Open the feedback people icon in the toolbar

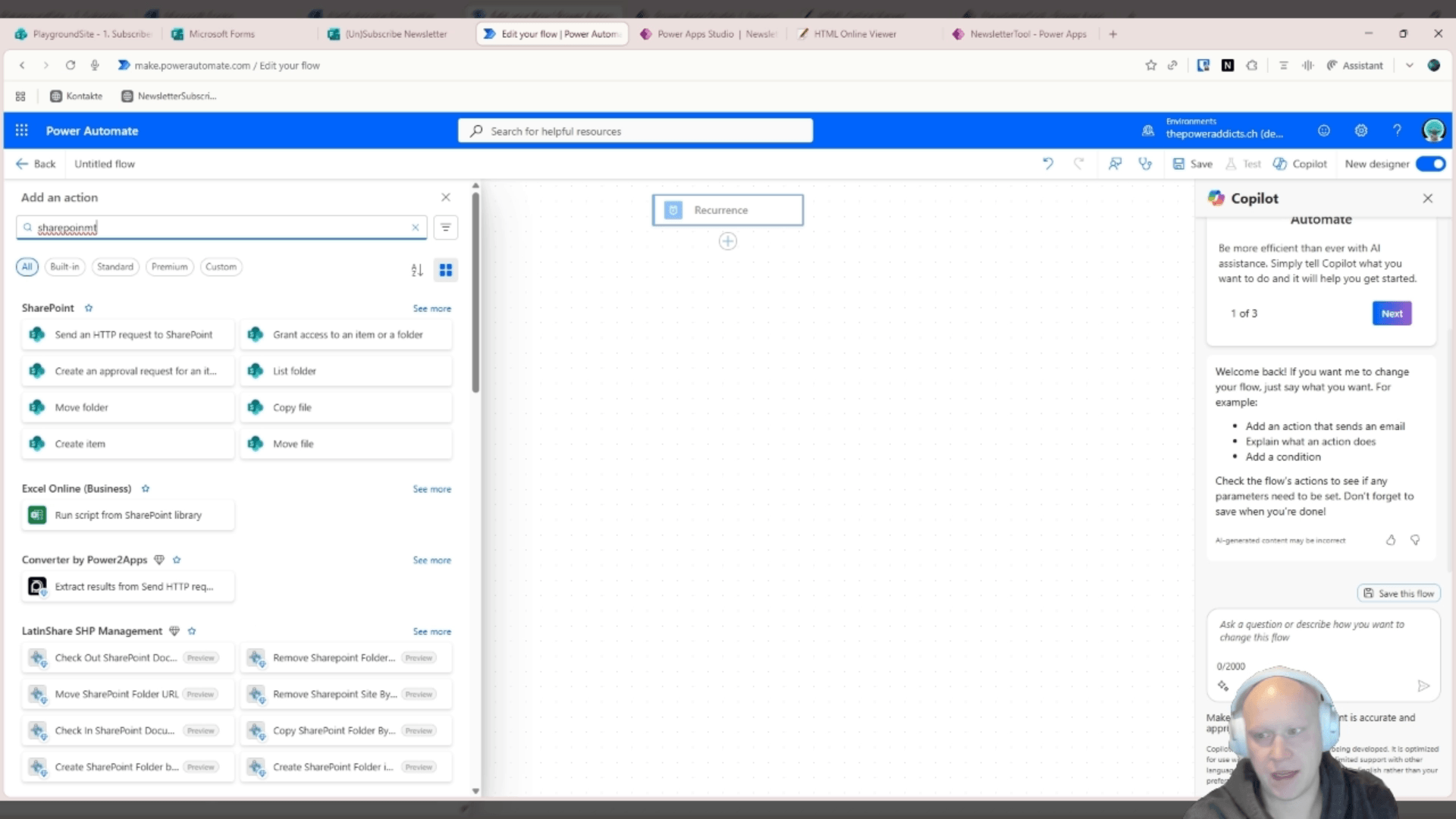point(1115,164)
